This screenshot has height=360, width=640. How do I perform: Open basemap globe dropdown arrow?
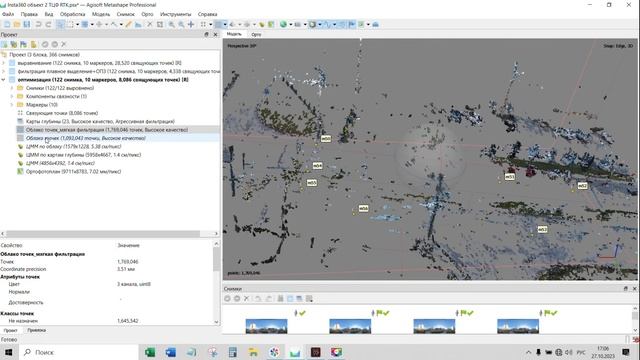[291, 24]
